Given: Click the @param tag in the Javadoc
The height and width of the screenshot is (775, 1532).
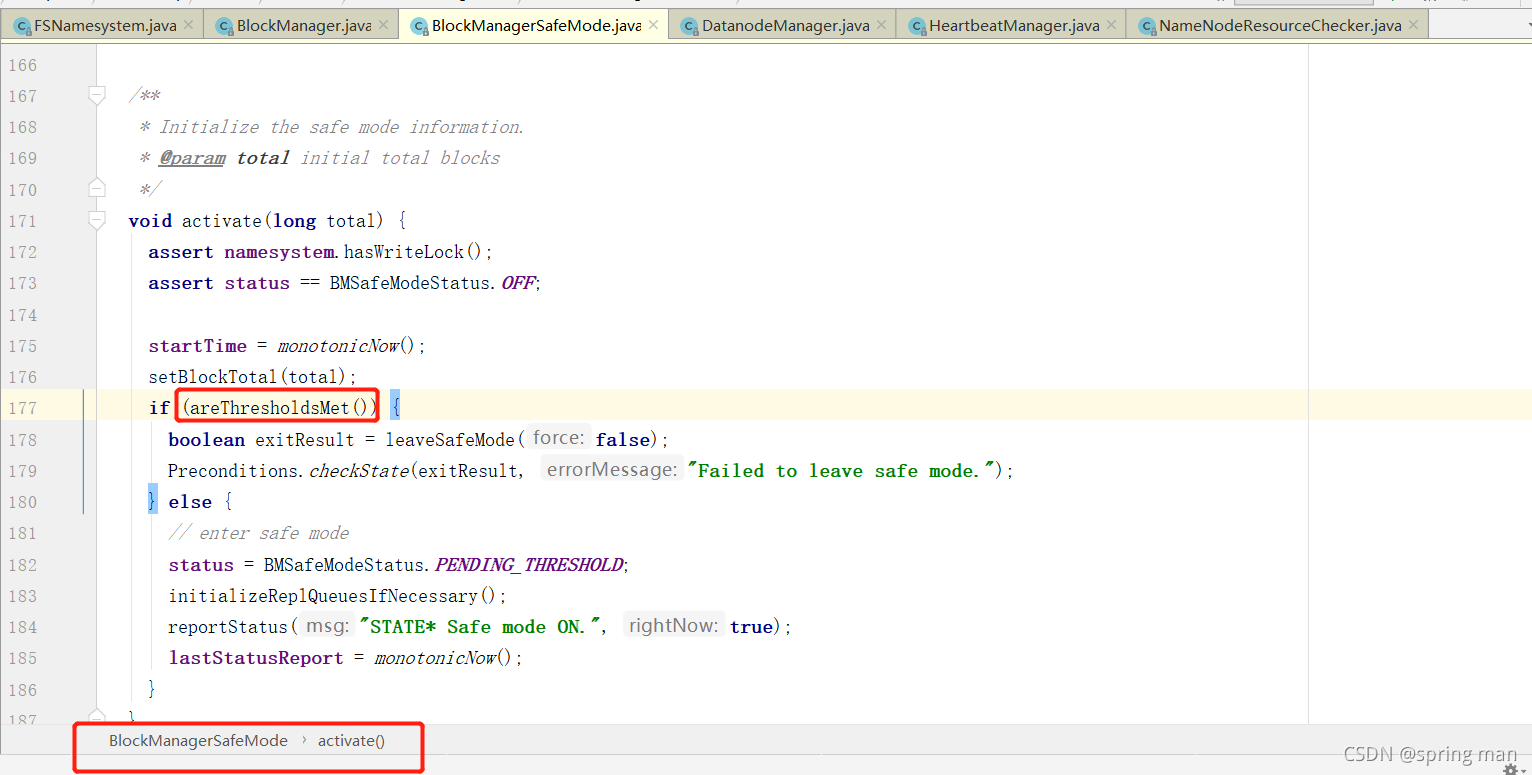Looking at the screenshot, I should coord(192,158).
